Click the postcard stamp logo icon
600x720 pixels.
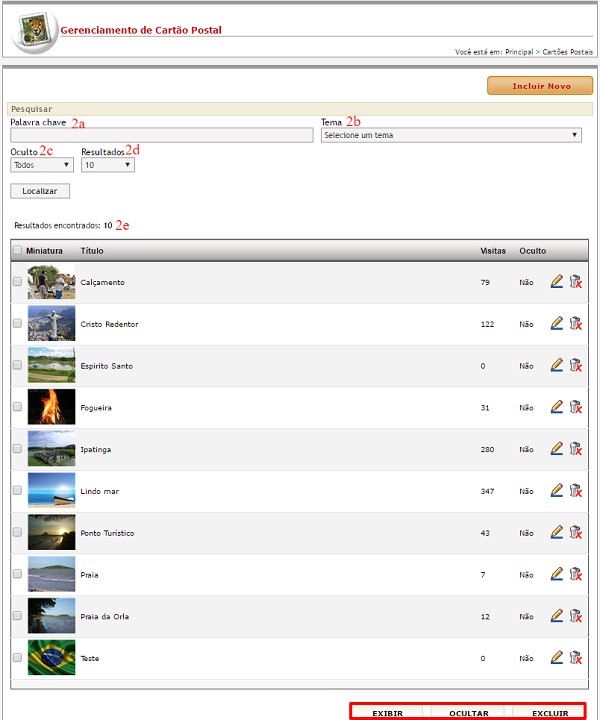[x=35, y=31]
